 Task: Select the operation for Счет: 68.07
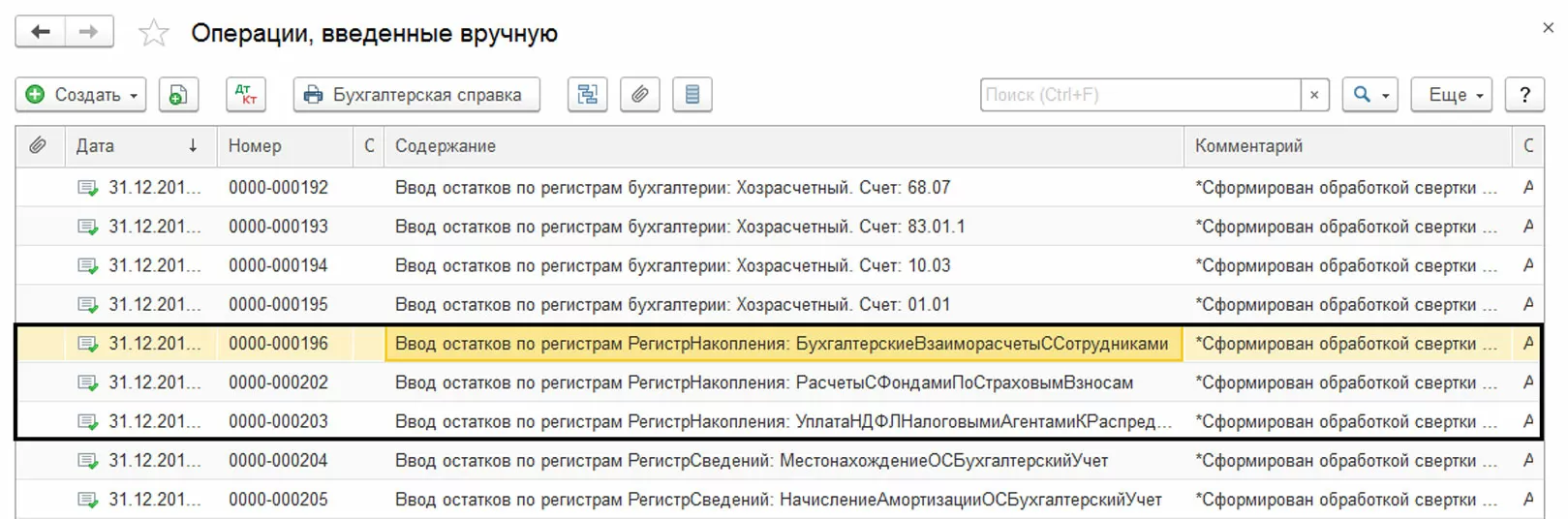click(x=672, y=188)
